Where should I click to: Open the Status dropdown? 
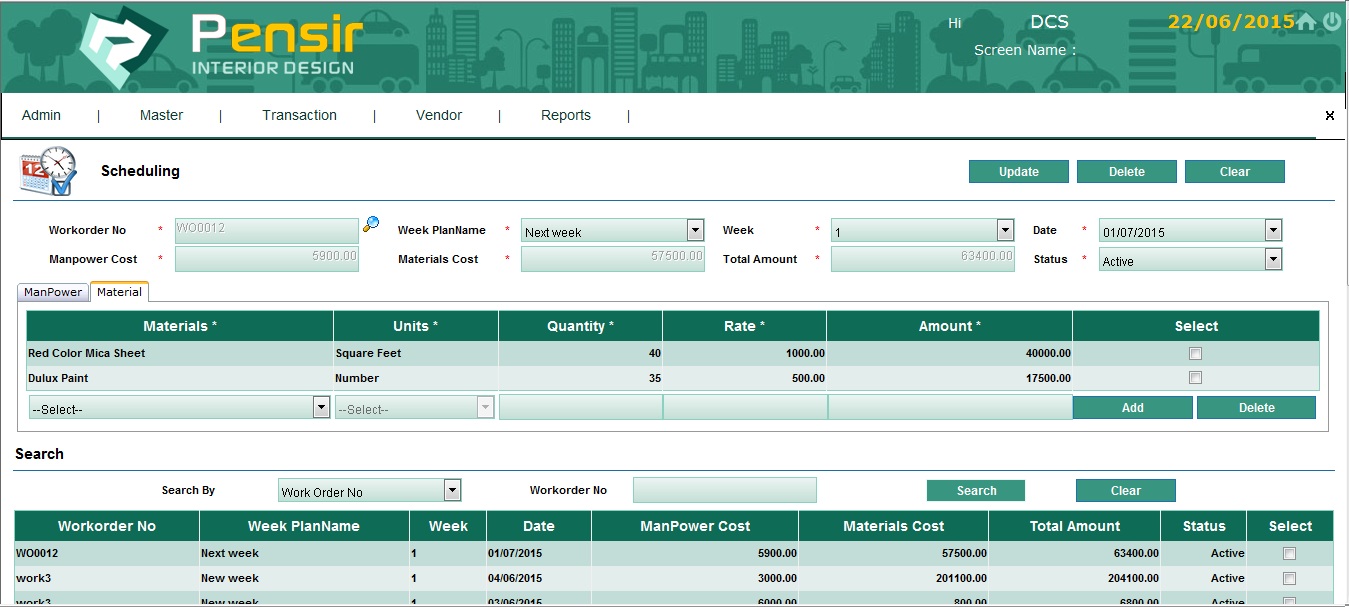click(x=1273, y=260)
